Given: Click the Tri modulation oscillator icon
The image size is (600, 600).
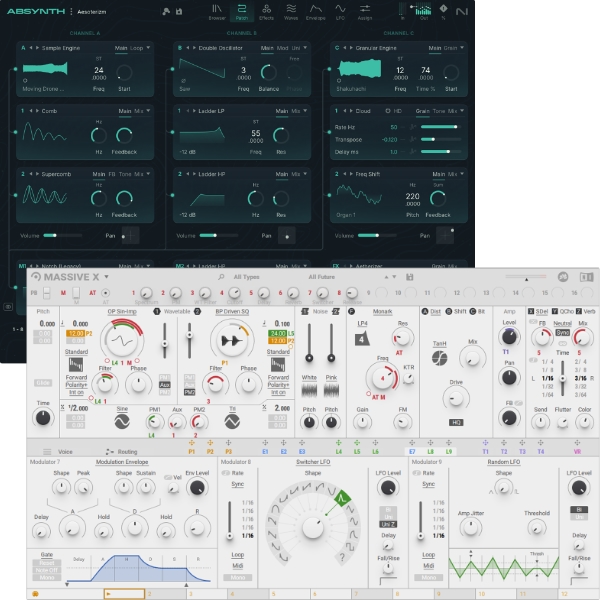Looking at the screenshot, I should click(x=232, y=421).
